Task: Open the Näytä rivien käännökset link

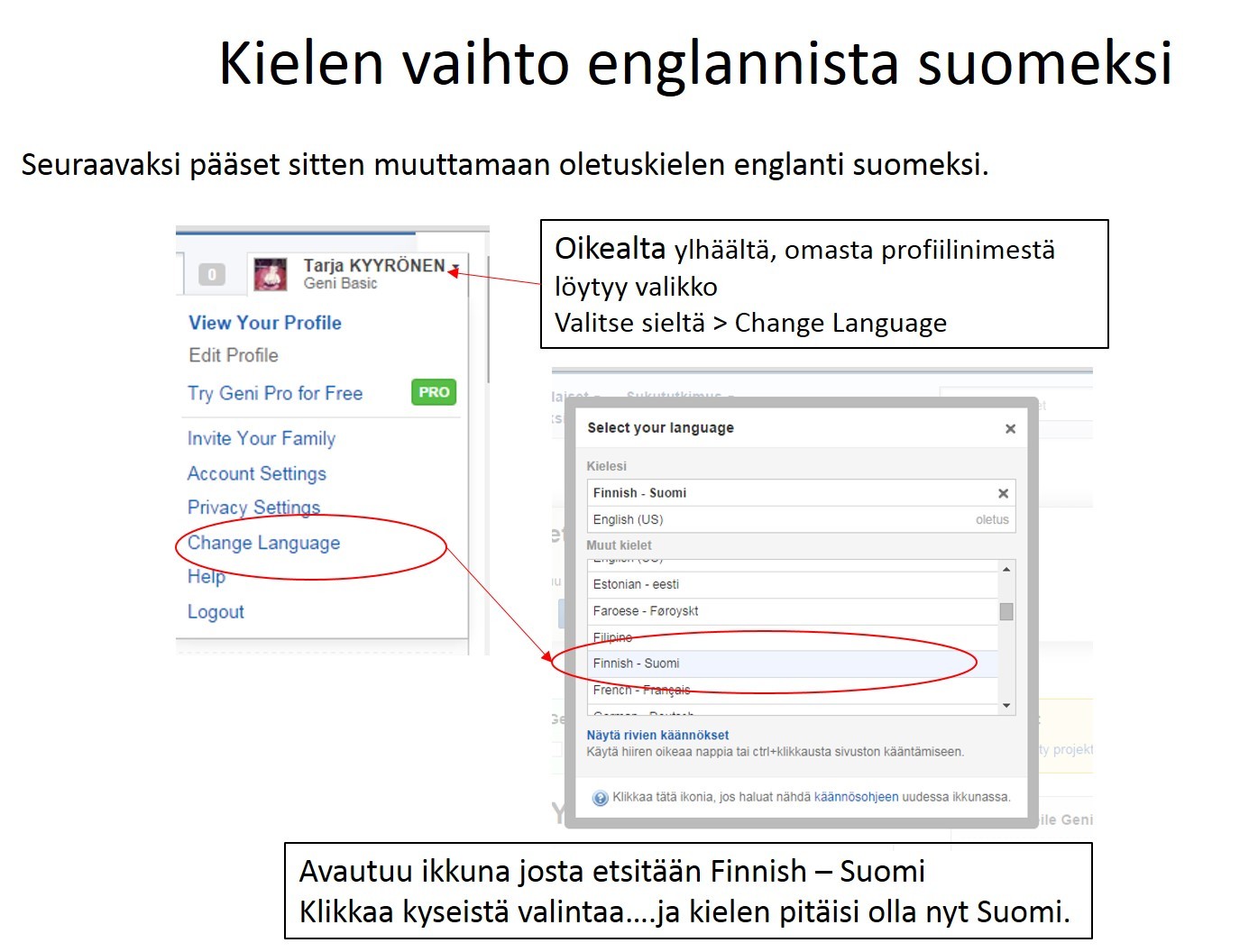Action: tap(657, 736)
